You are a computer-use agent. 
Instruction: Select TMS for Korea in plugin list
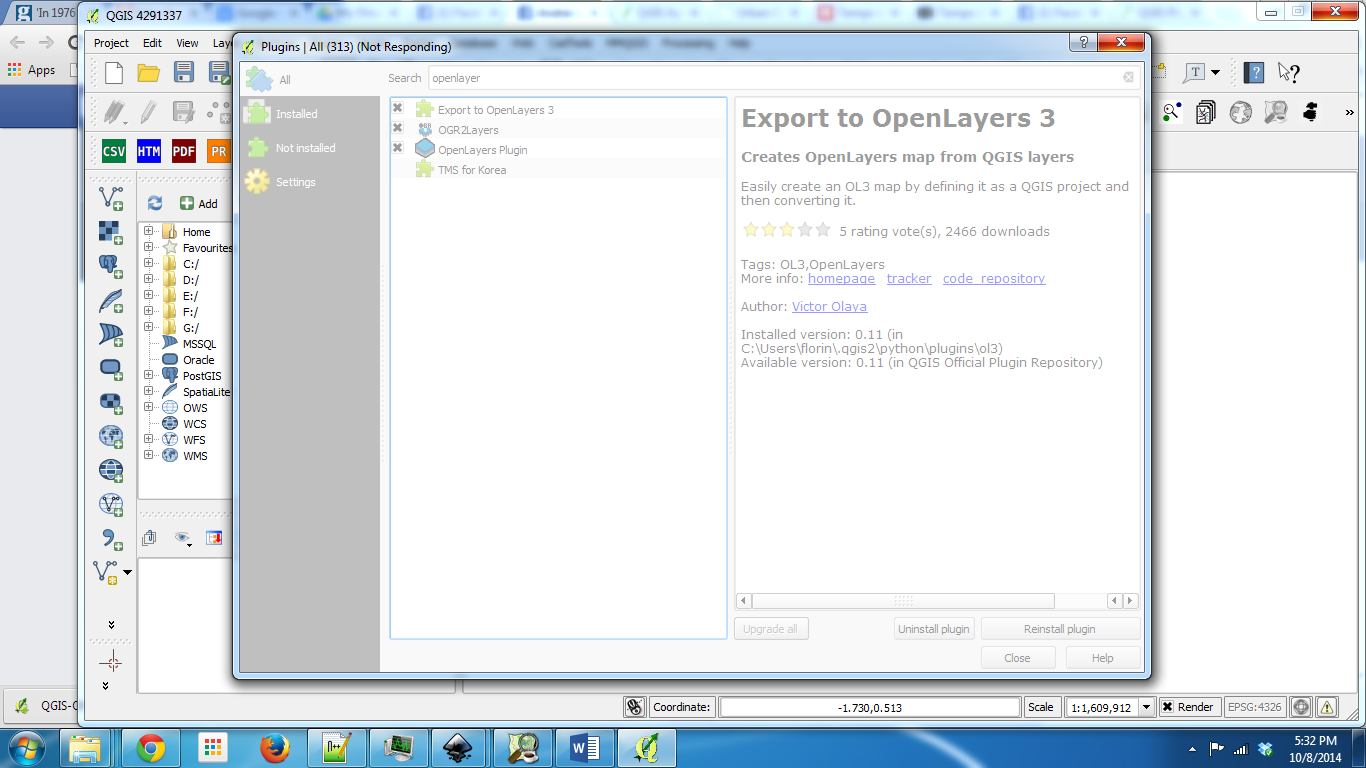472,170
